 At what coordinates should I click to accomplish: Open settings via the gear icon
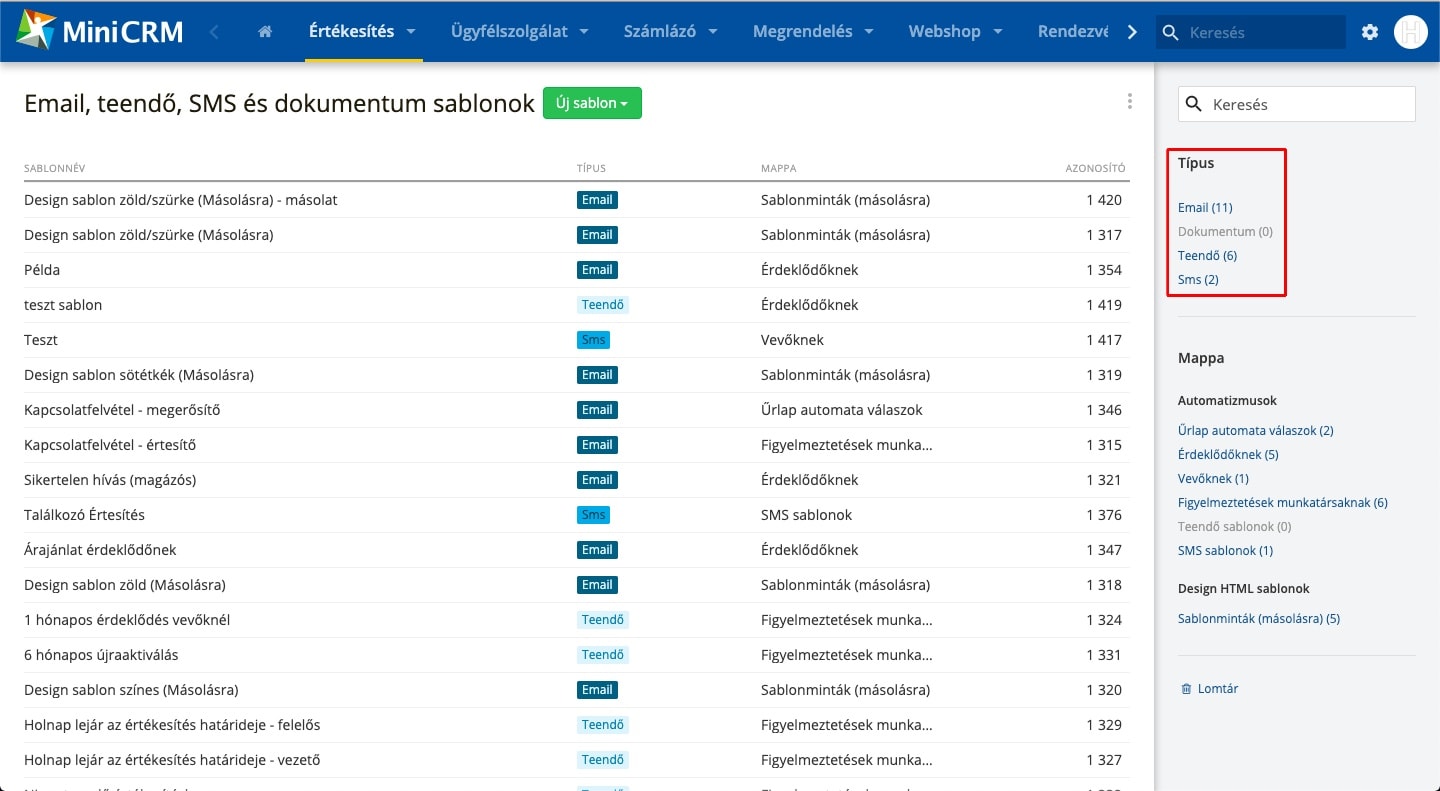[1370, 32]
